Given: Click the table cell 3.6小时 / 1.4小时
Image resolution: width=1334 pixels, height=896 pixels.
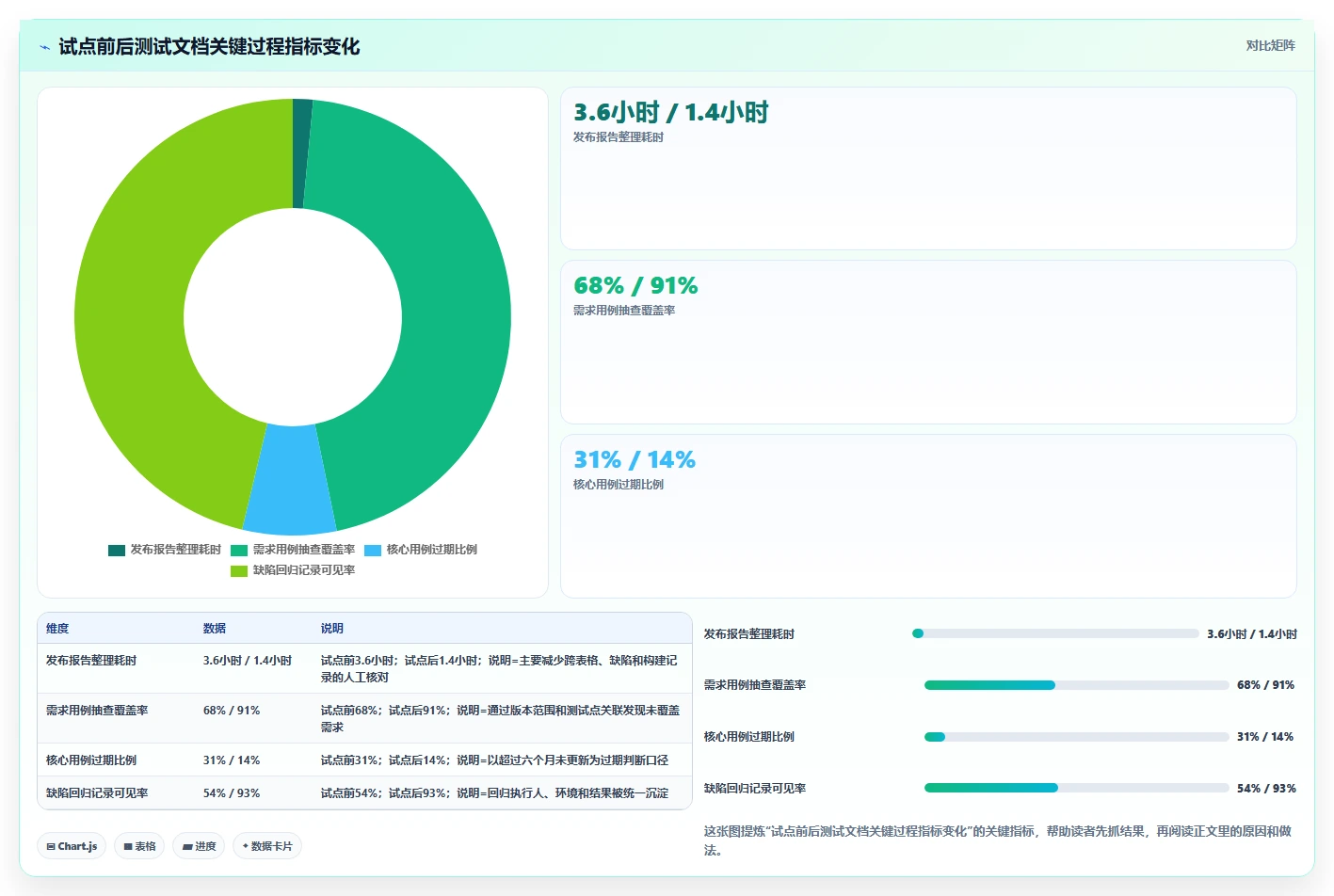Looking at the screenshot, I should 248,661.
